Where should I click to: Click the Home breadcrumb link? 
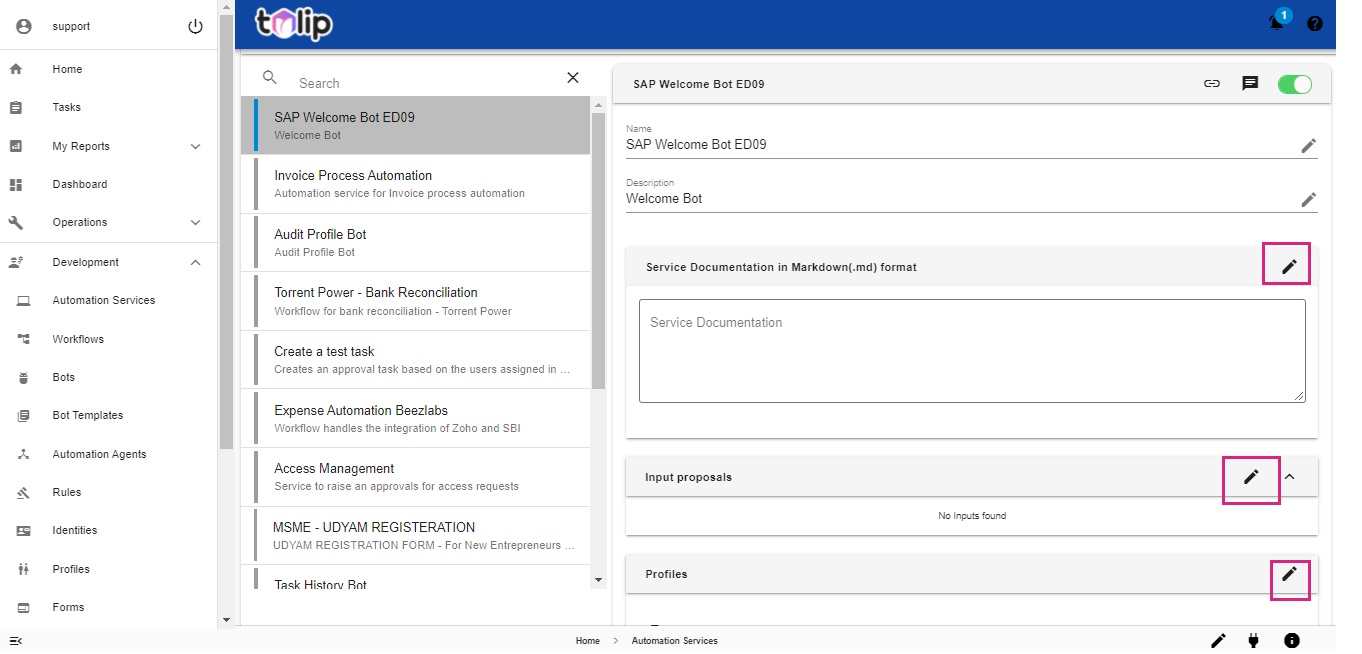point(587,641)
